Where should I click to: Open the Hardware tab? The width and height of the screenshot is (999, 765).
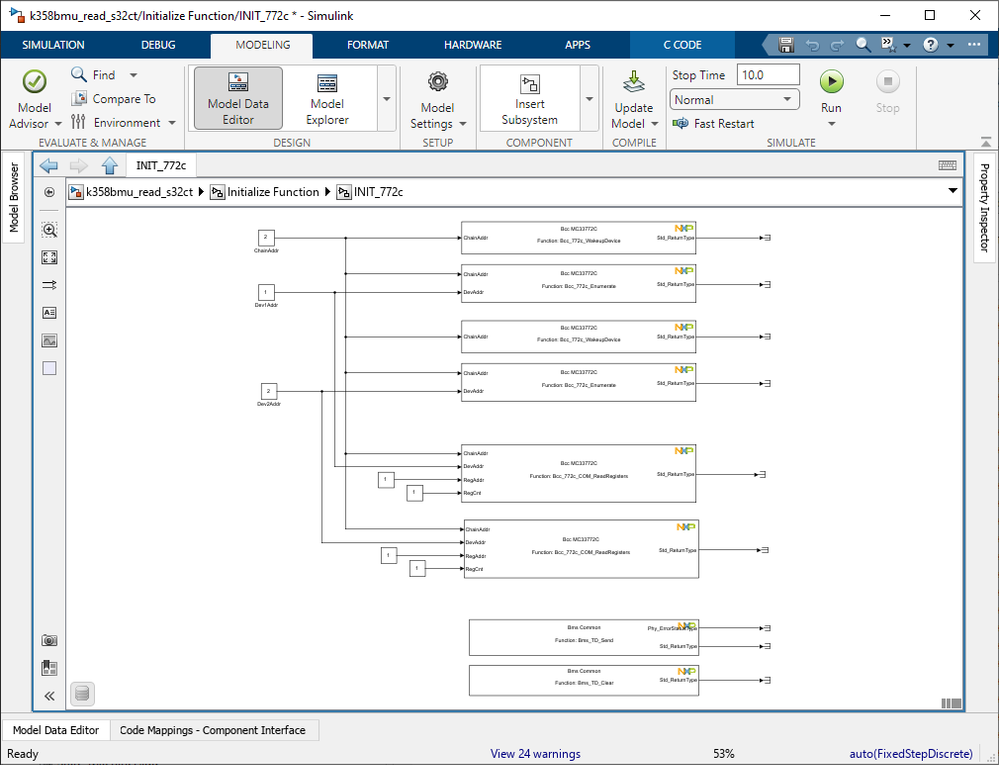point(473,45)
